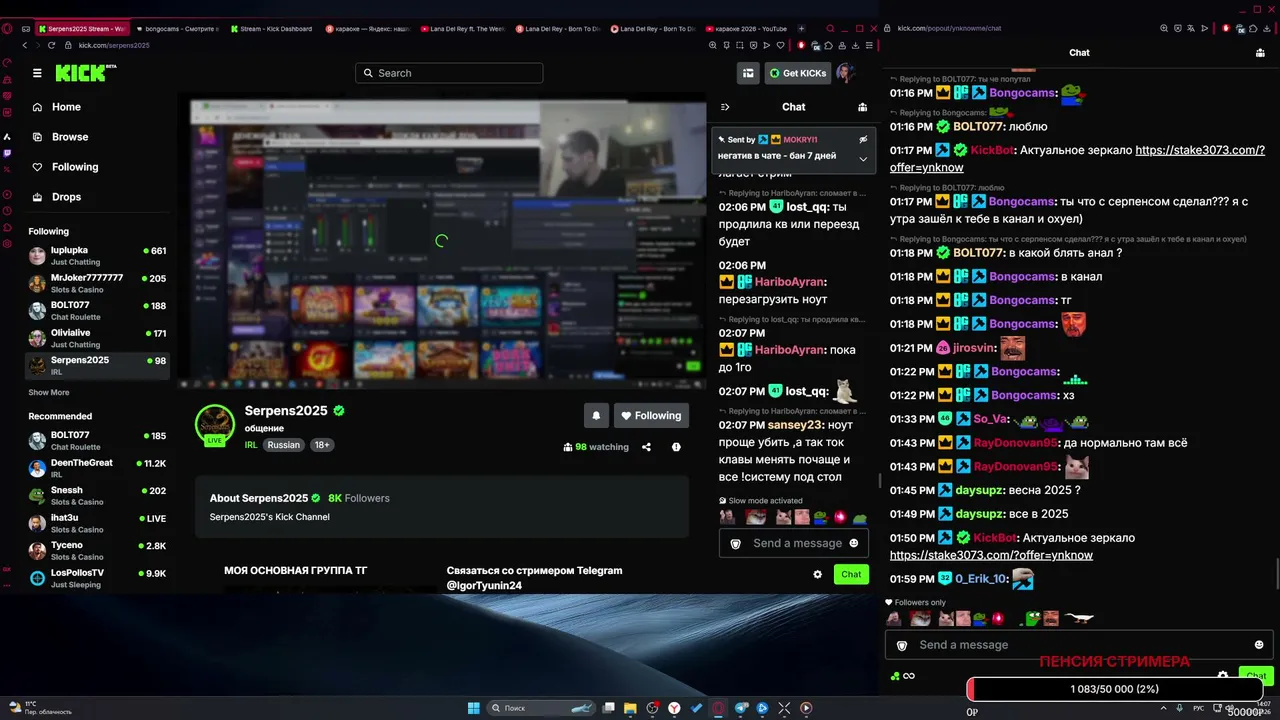Expand the pinned message chevron
The image size is (1280, 720).
863,158
